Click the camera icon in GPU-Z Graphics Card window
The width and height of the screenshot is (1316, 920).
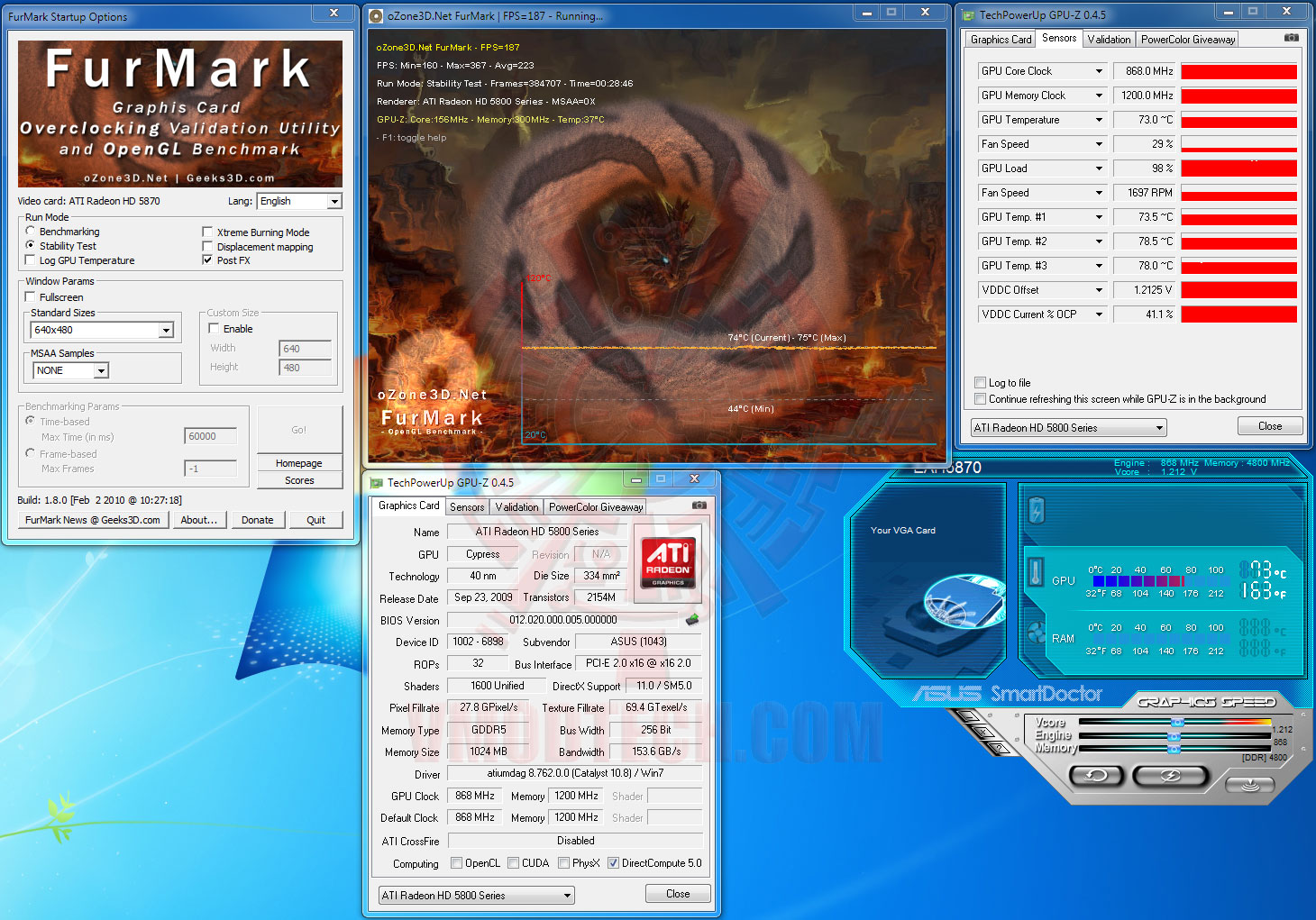pyautogui.click(x=699, y=506)
